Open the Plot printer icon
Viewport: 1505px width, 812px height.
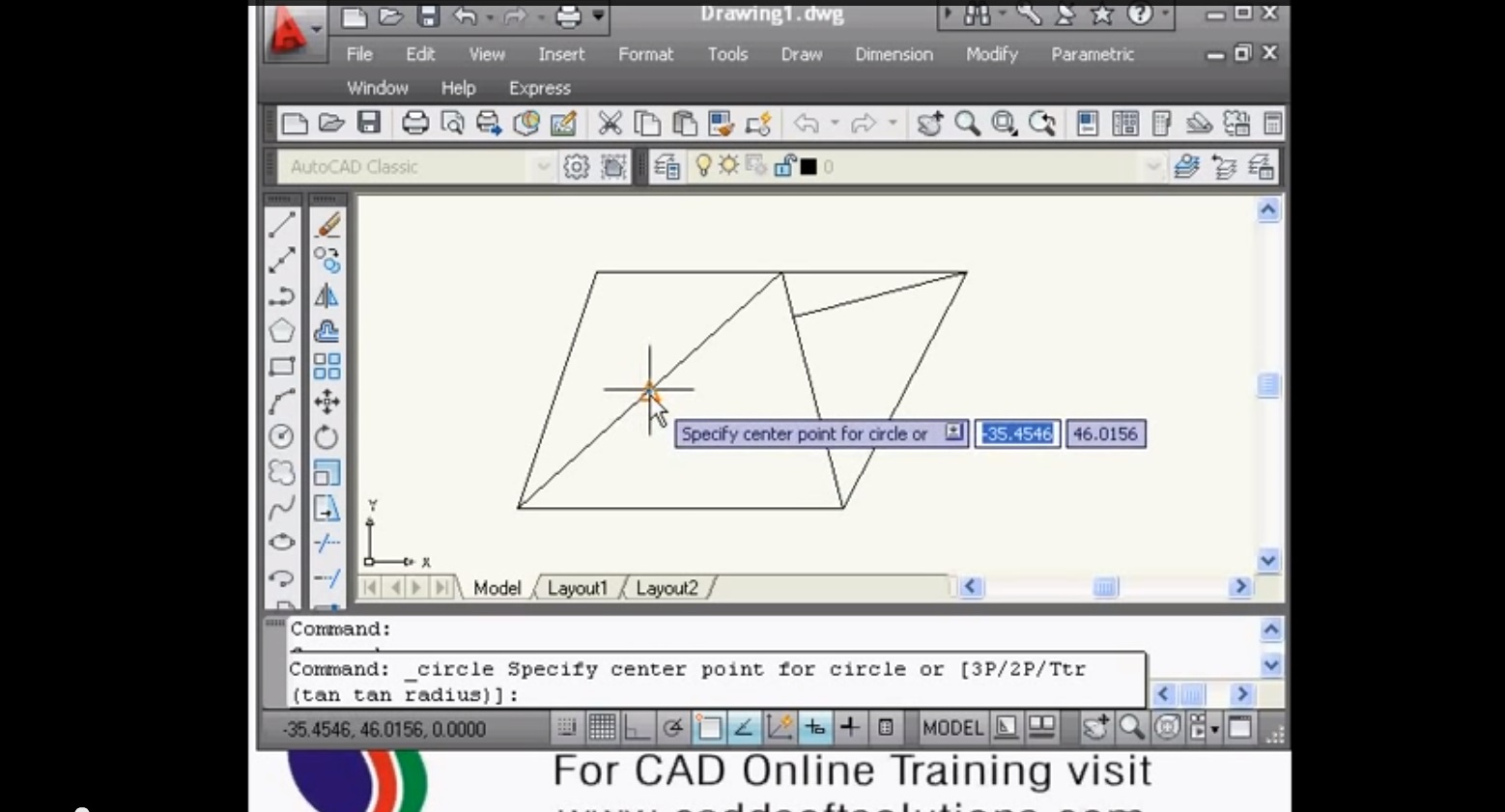pyautogui.click(x=415, y=124)
